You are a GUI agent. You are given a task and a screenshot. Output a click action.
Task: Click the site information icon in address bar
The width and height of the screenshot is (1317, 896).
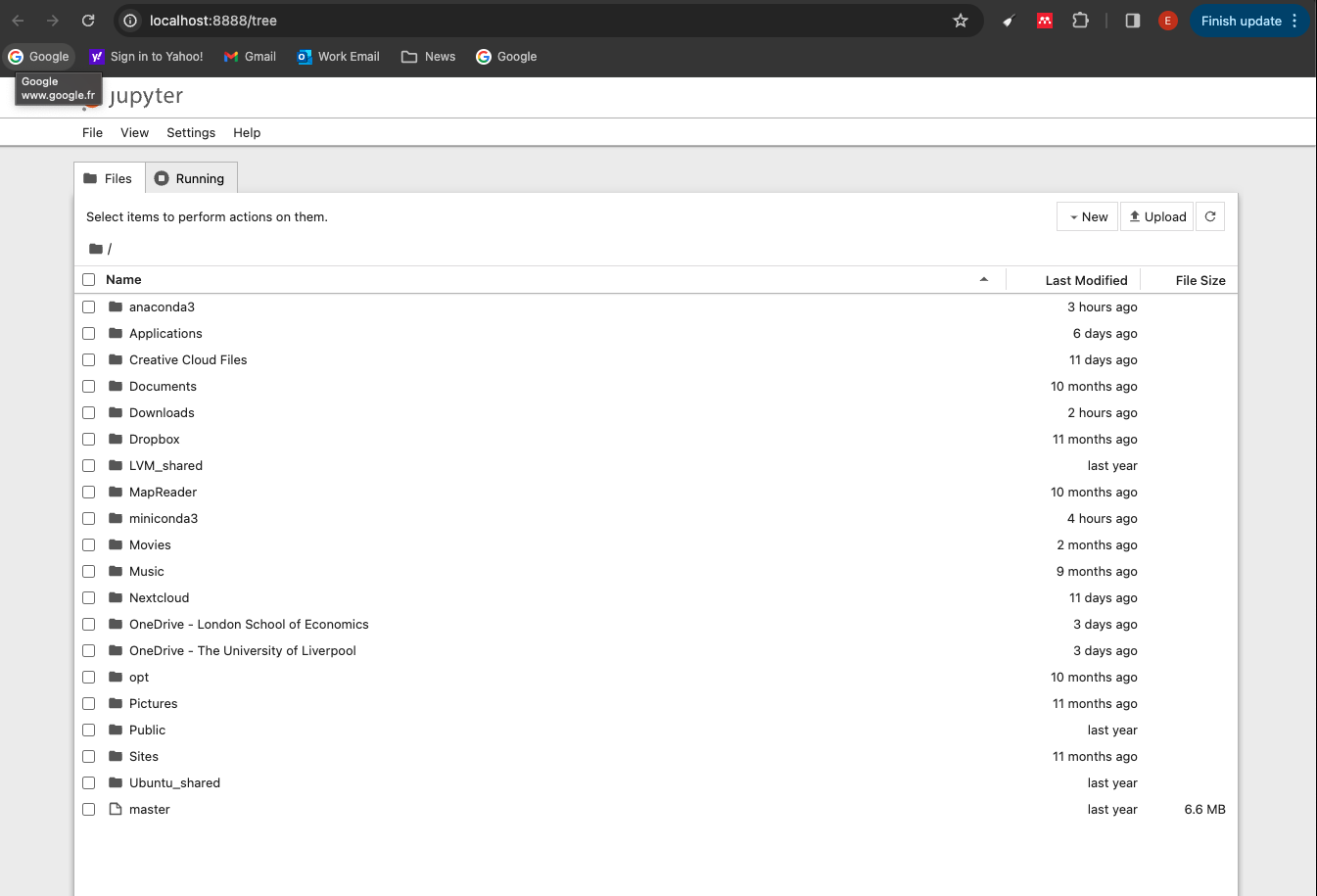[130, 21]
